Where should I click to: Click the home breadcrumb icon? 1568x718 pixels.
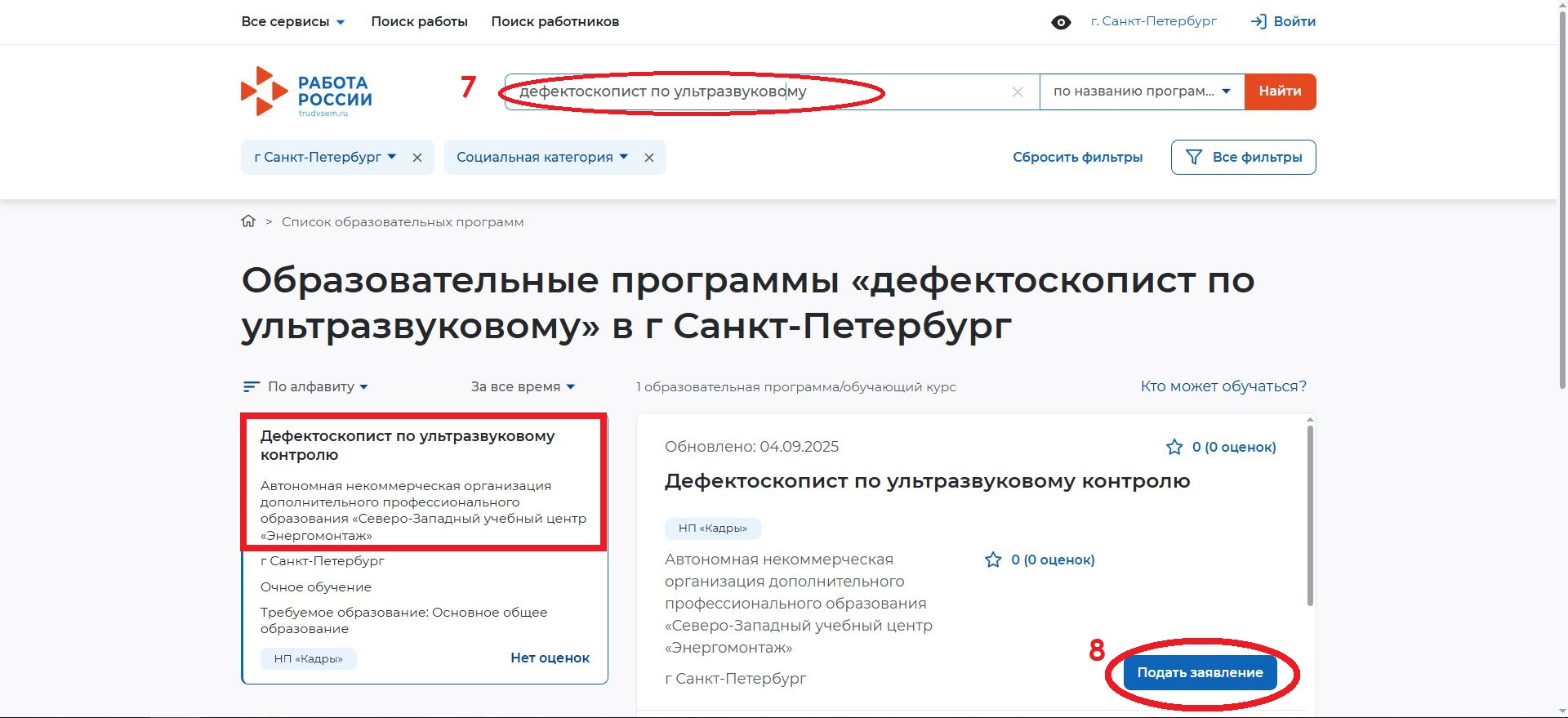pos(248,221)
